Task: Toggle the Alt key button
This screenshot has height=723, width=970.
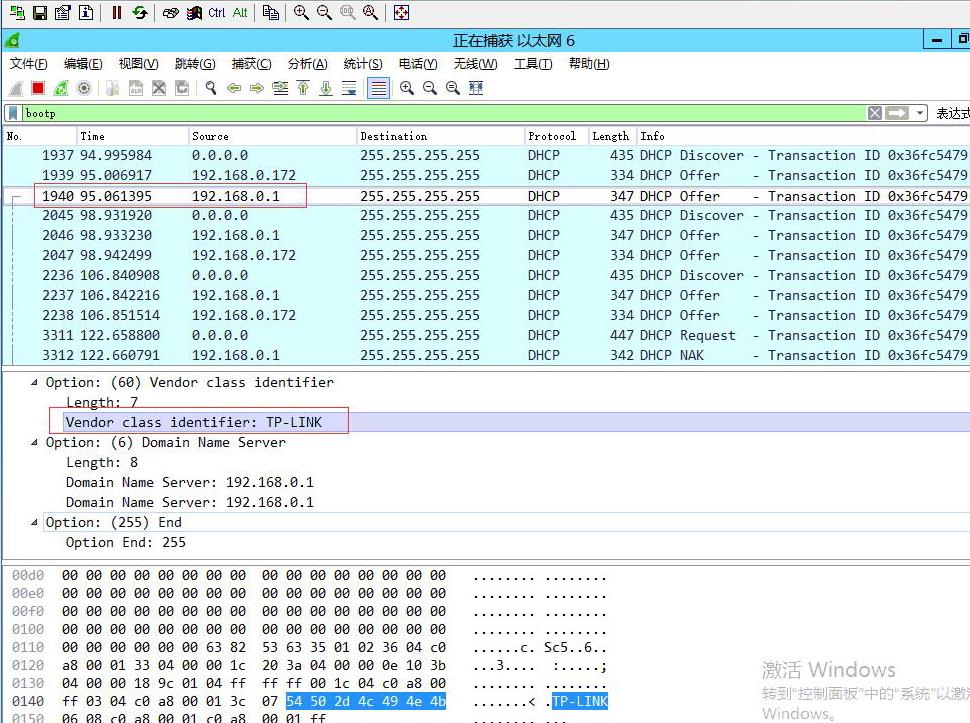Action: click(240, 12)
